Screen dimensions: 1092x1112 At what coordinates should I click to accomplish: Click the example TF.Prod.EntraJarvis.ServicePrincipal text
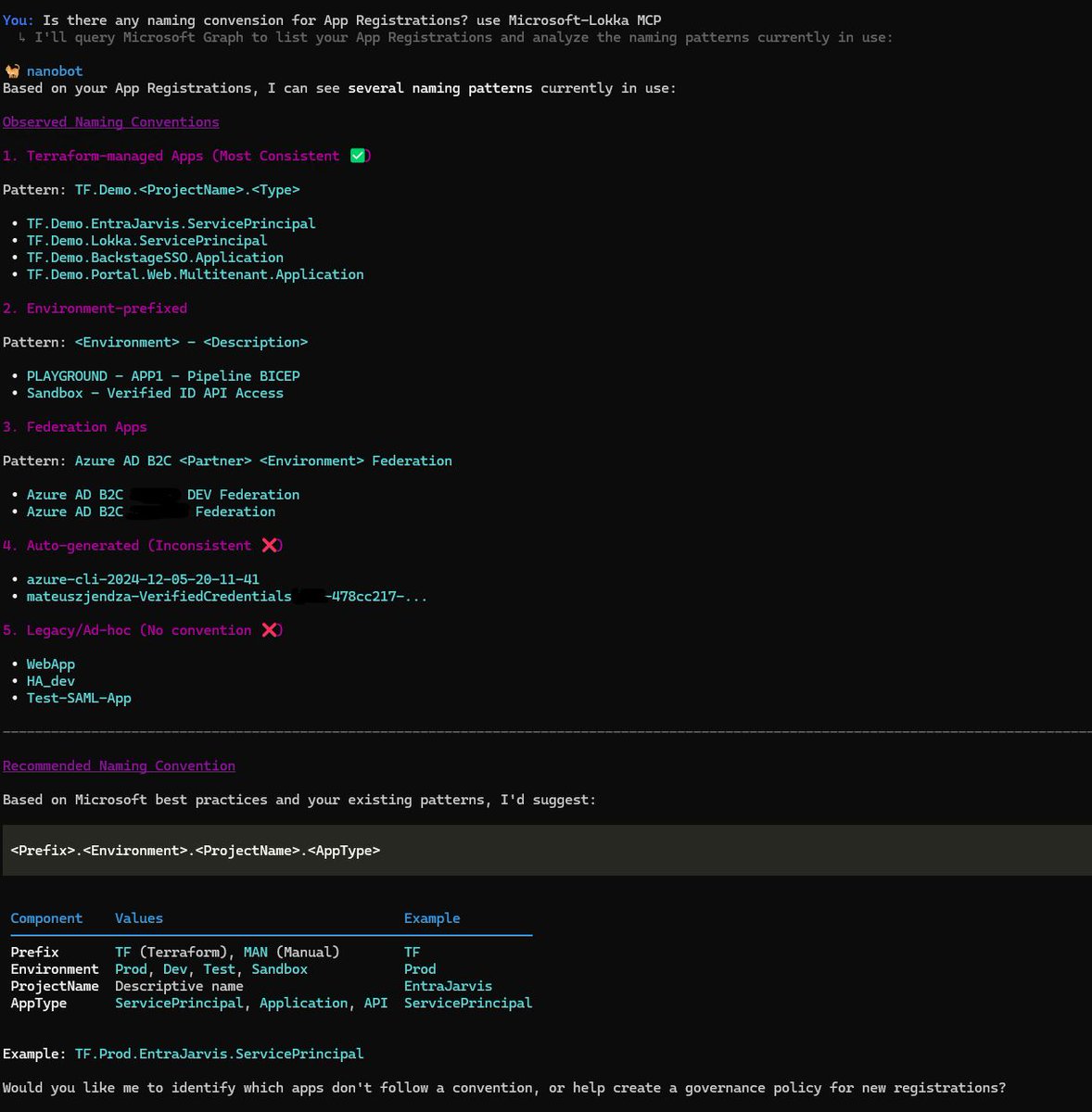pos(219,1055)
